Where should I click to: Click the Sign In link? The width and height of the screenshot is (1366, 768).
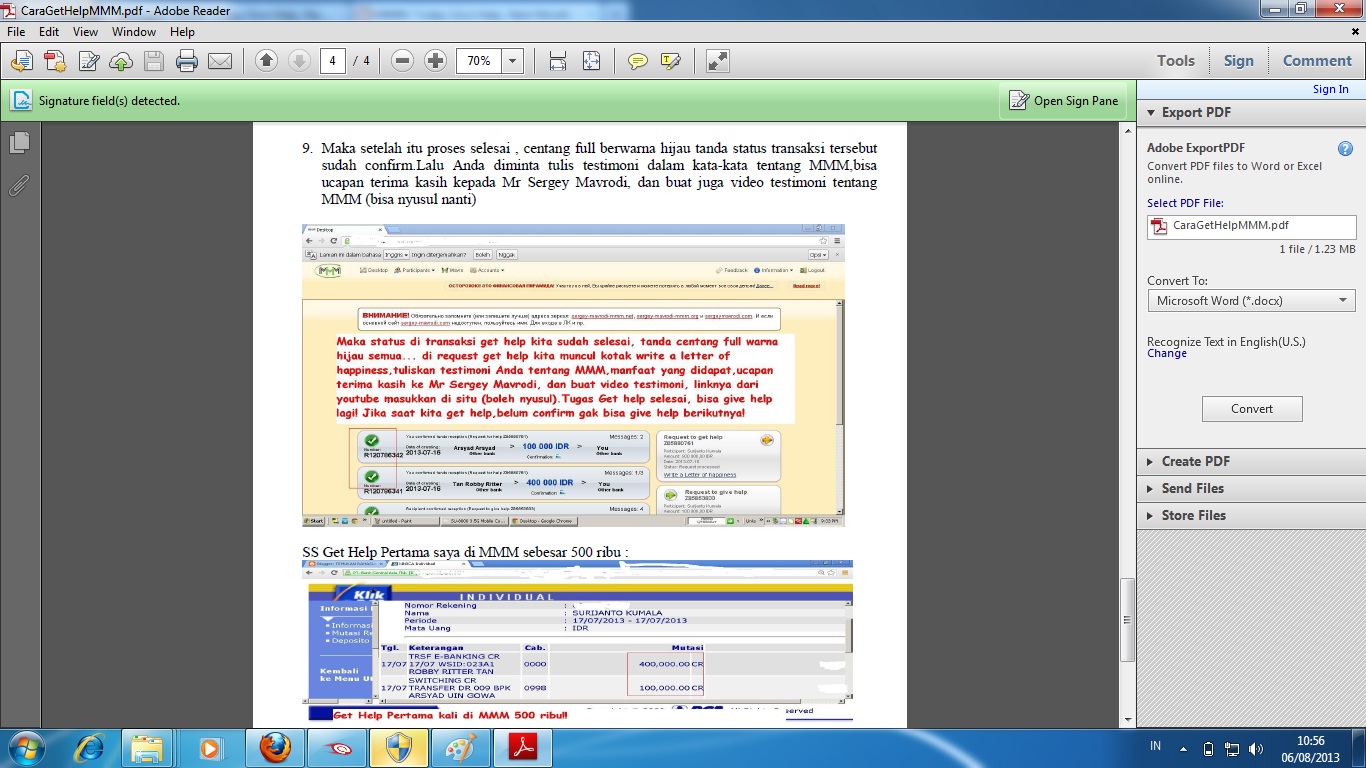coord(1330,89)
